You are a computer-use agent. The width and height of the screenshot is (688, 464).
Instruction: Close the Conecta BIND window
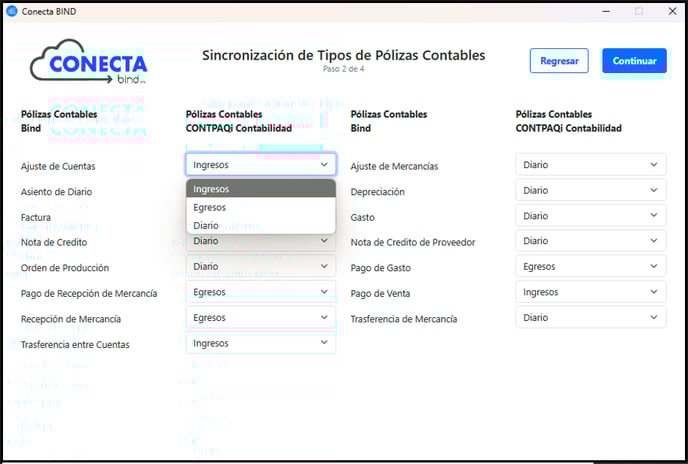point(672,11)
